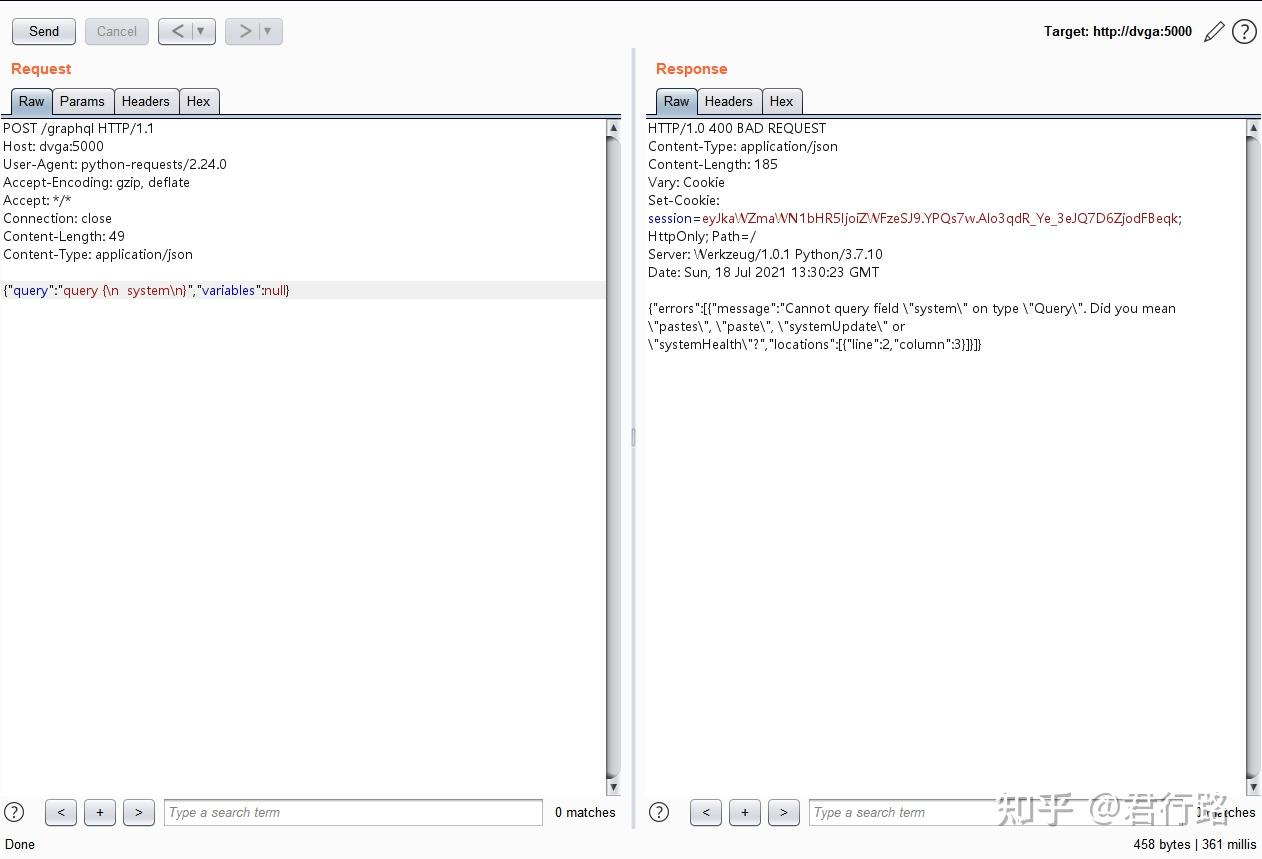
Task: Open the forward history dropdown arrow
Action: [x=270, y=31]
